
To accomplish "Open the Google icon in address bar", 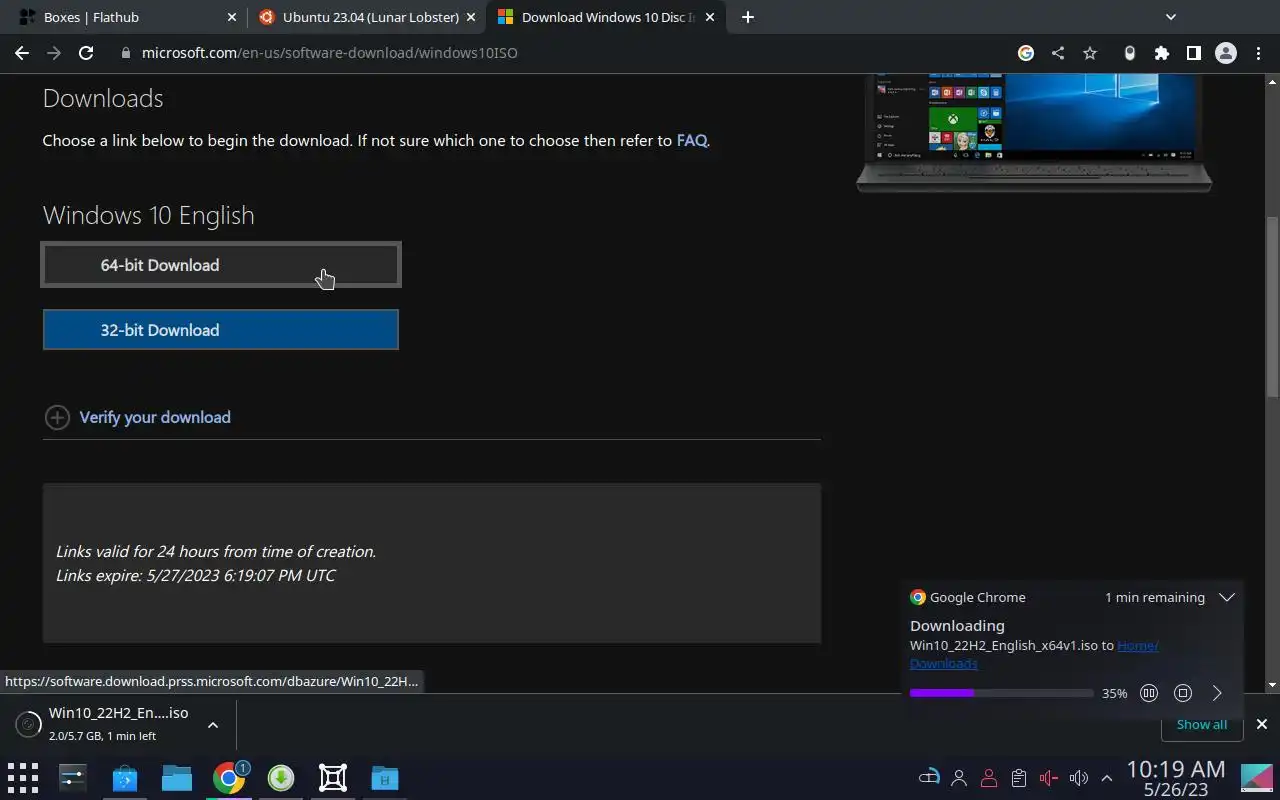I will [1026, 53].
